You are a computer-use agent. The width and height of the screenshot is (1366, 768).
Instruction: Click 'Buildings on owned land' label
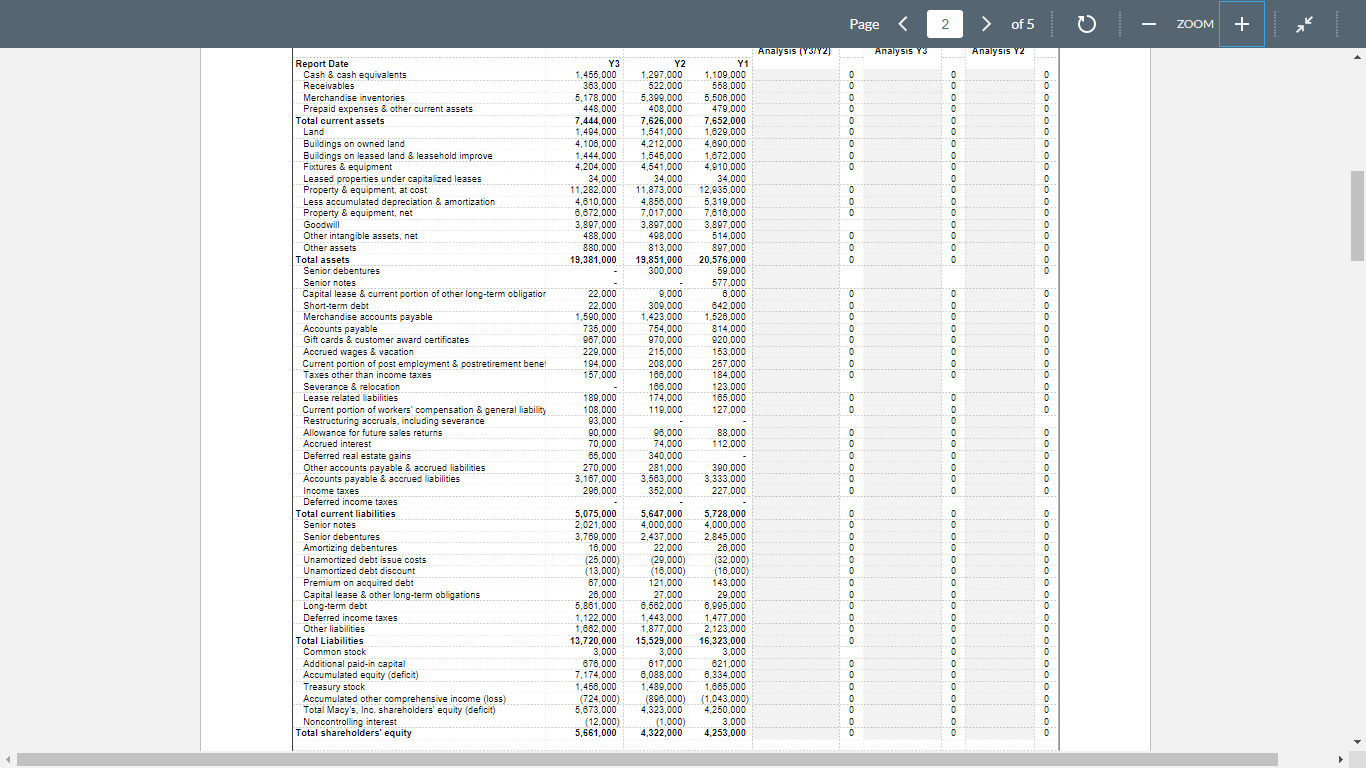click(x=354, y=144)
